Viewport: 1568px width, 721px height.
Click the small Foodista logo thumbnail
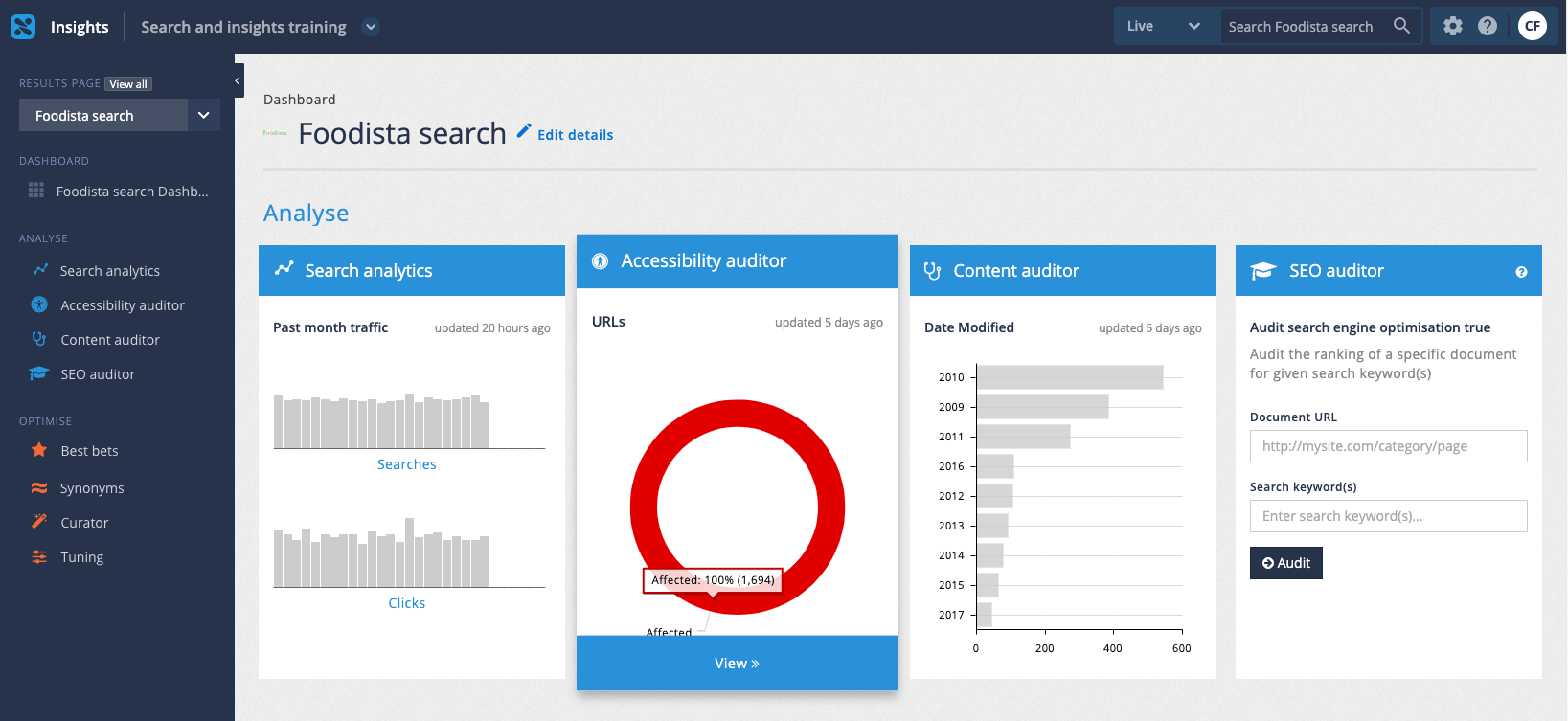point(275,133)
